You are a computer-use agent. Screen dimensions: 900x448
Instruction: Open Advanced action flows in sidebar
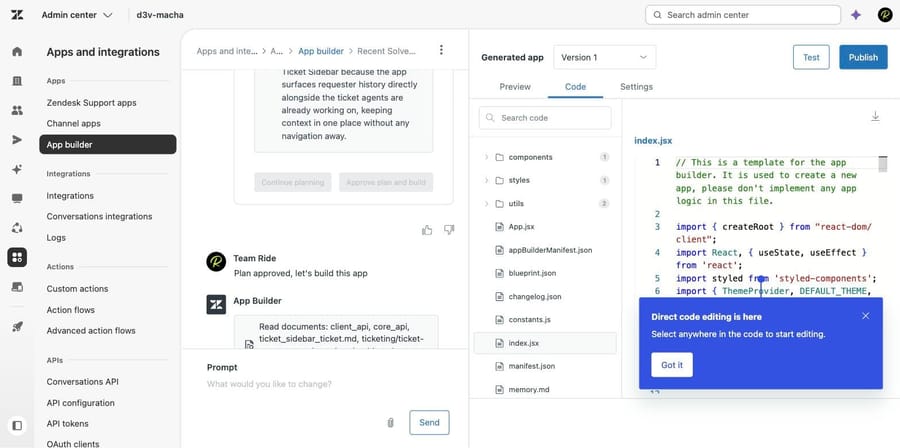(91, 330)
